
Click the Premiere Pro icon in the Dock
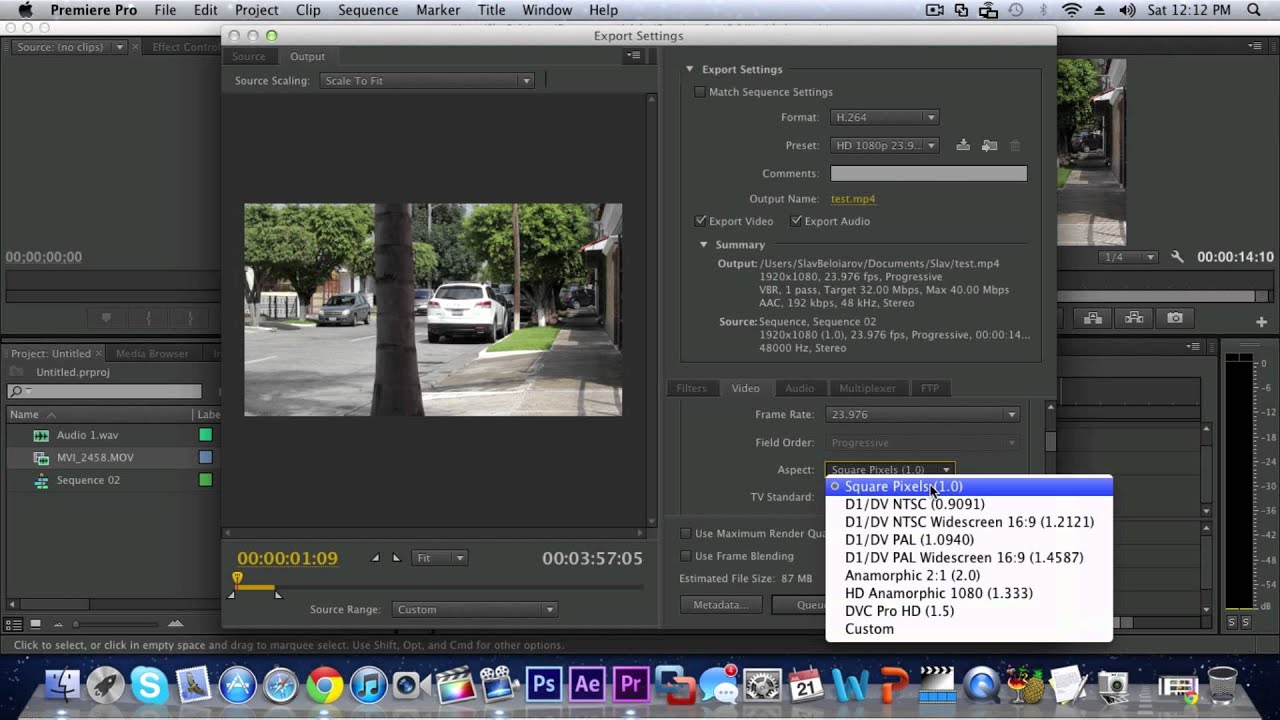click(631, 685)
